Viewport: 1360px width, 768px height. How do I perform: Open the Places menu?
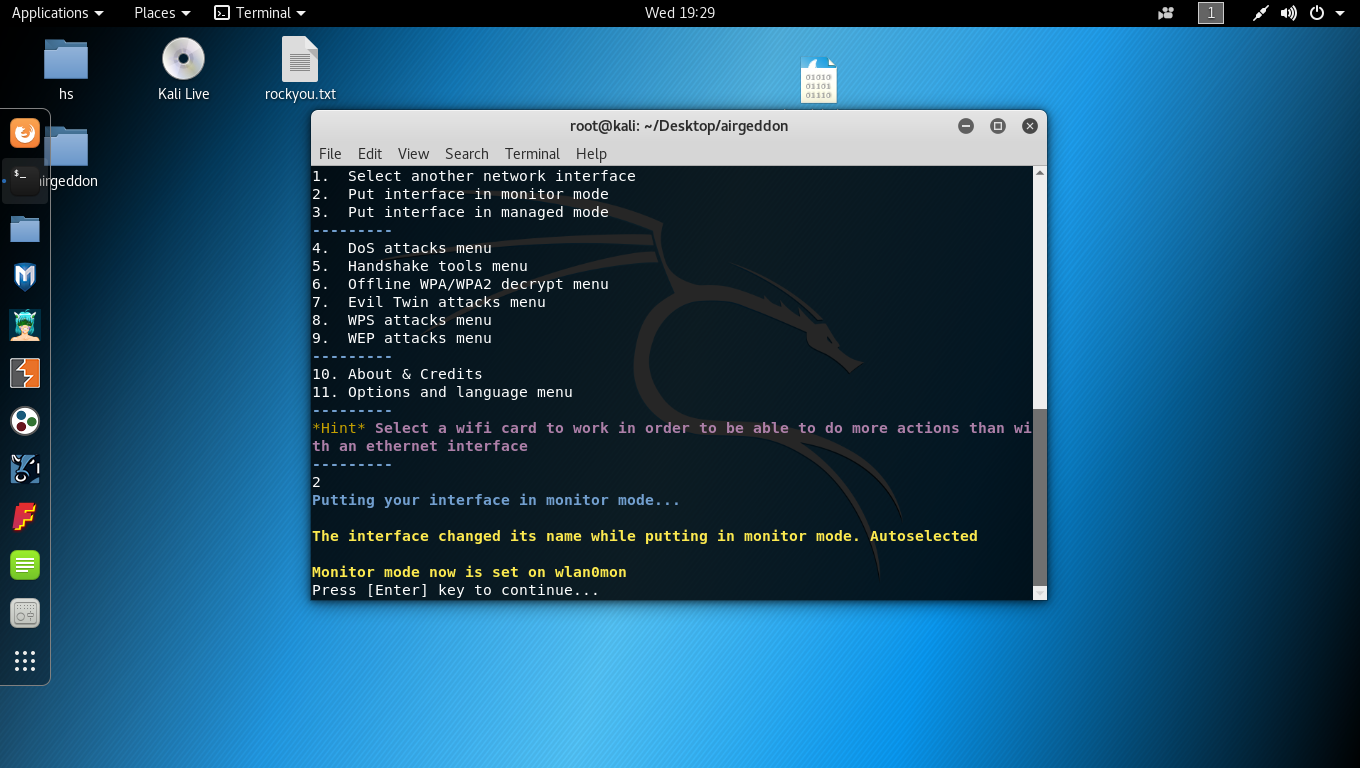pyautogui.click(x=162, y=13)
